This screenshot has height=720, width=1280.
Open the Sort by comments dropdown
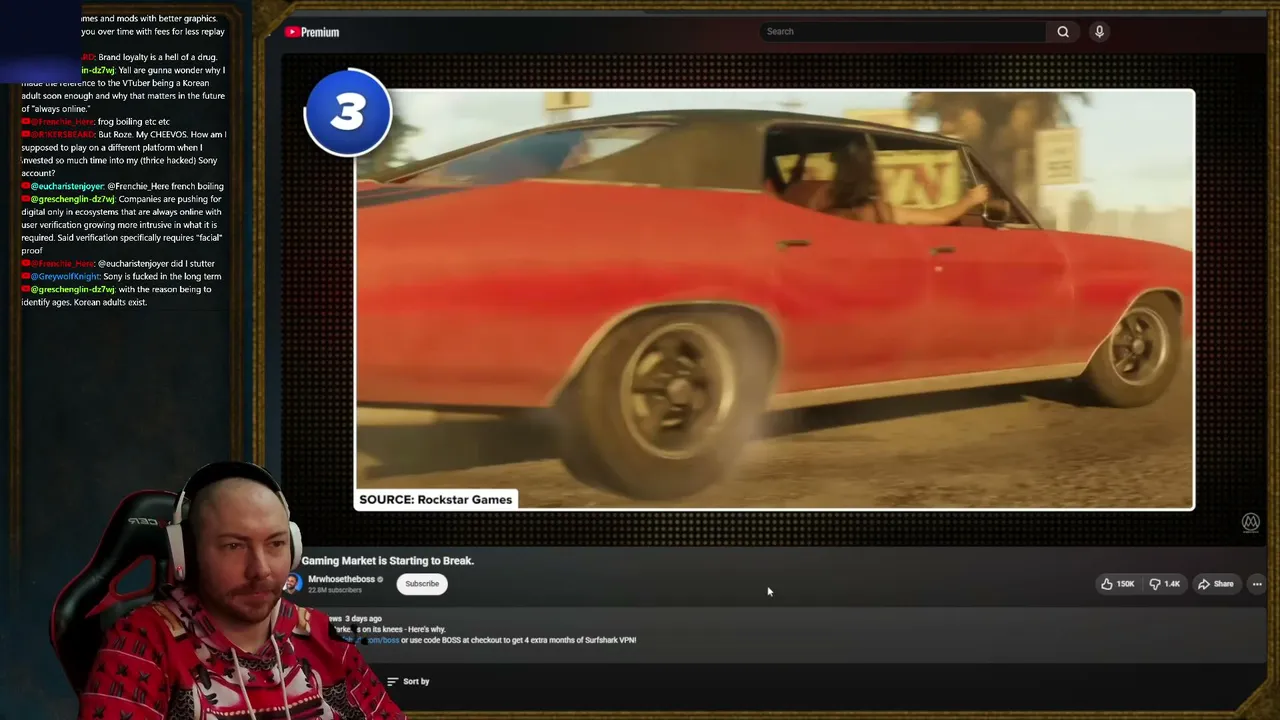pyautogui.click(x=408, y=681)
